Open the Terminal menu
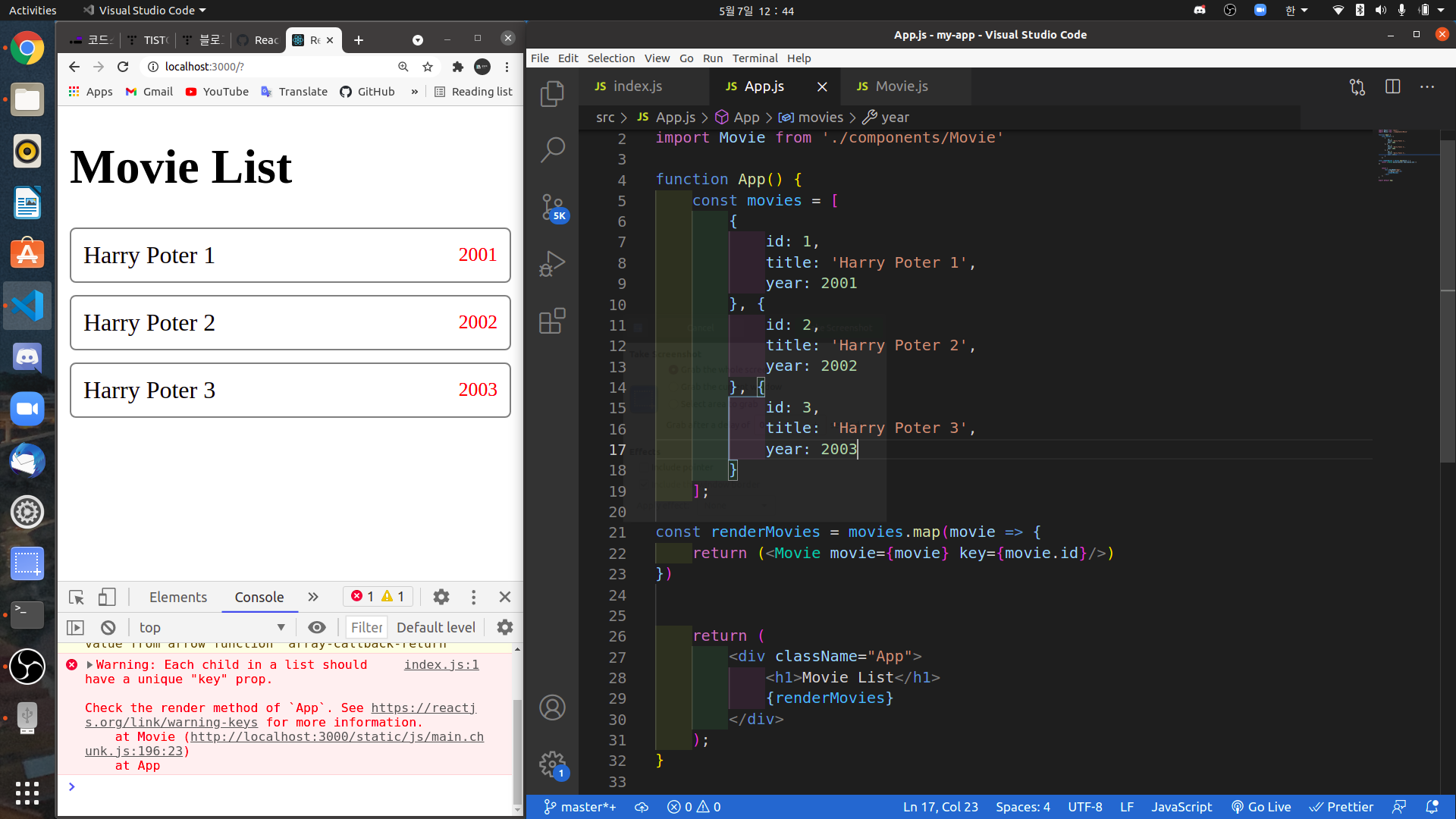 (x=755, y=58)
